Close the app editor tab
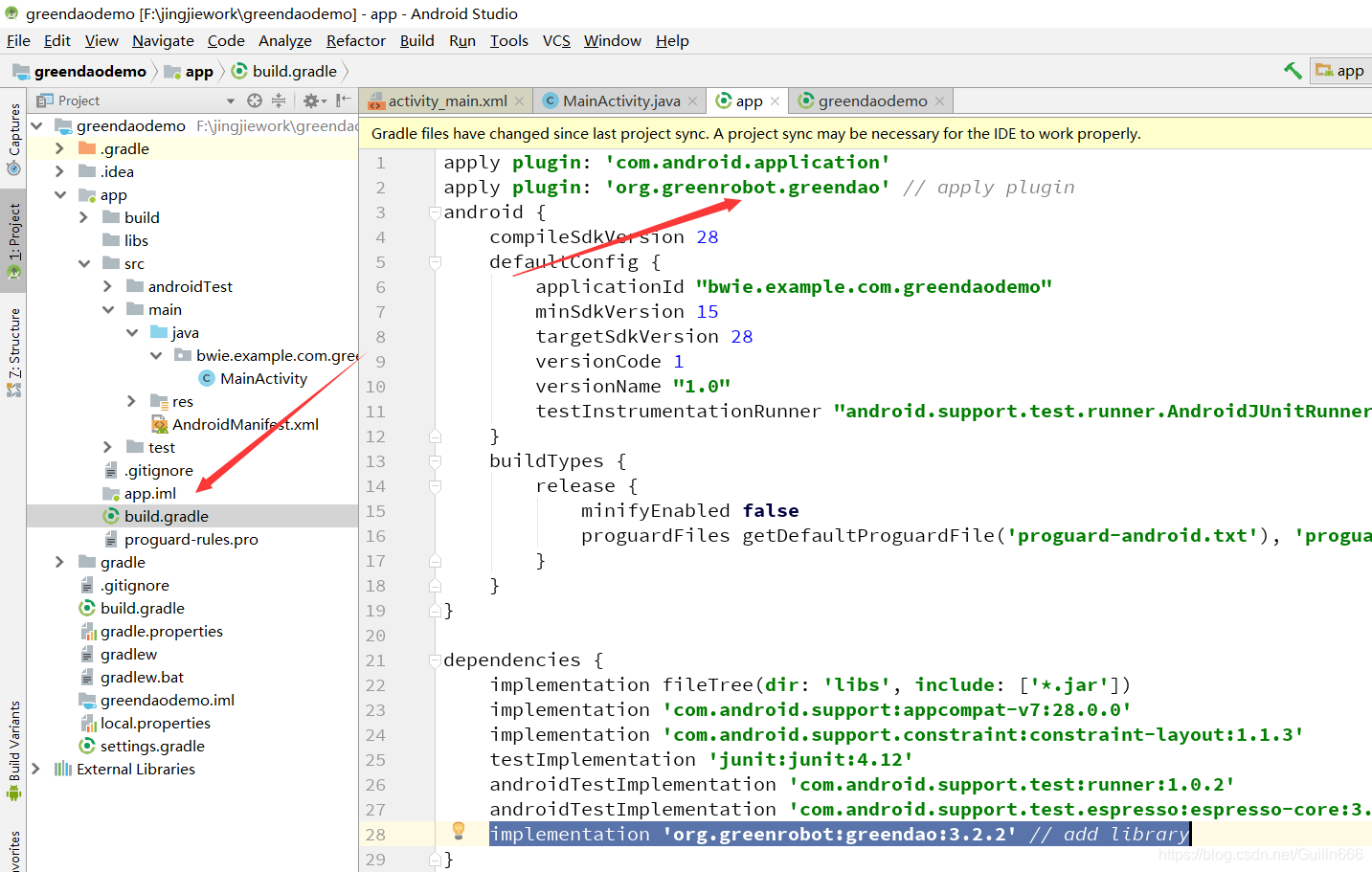This screenshot has width=1372, height=872. (x=775, y=101)
